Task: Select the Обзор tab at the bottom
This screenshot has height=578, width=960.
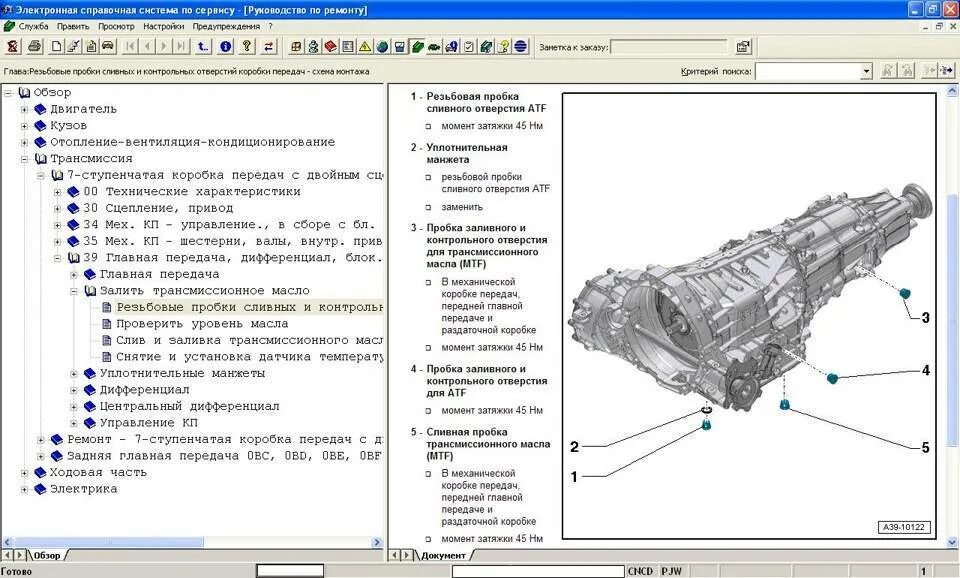Action: click(48, 555)
